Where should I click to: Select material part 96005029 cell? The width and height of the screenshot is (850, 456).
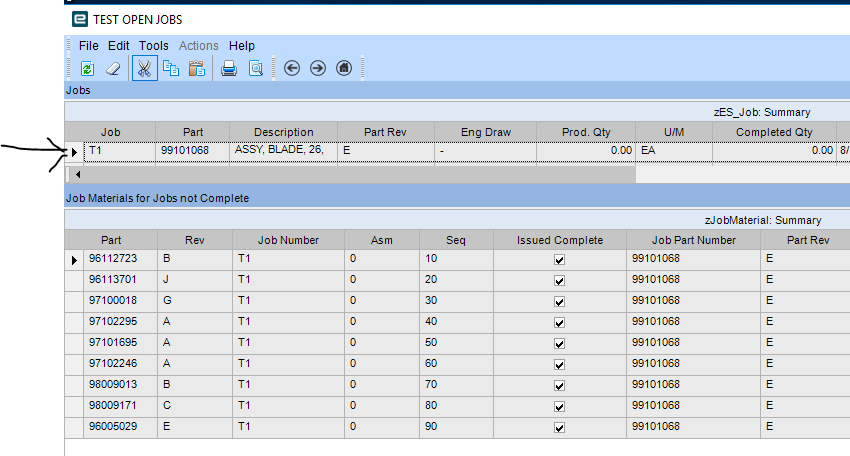tap(120, 428)
